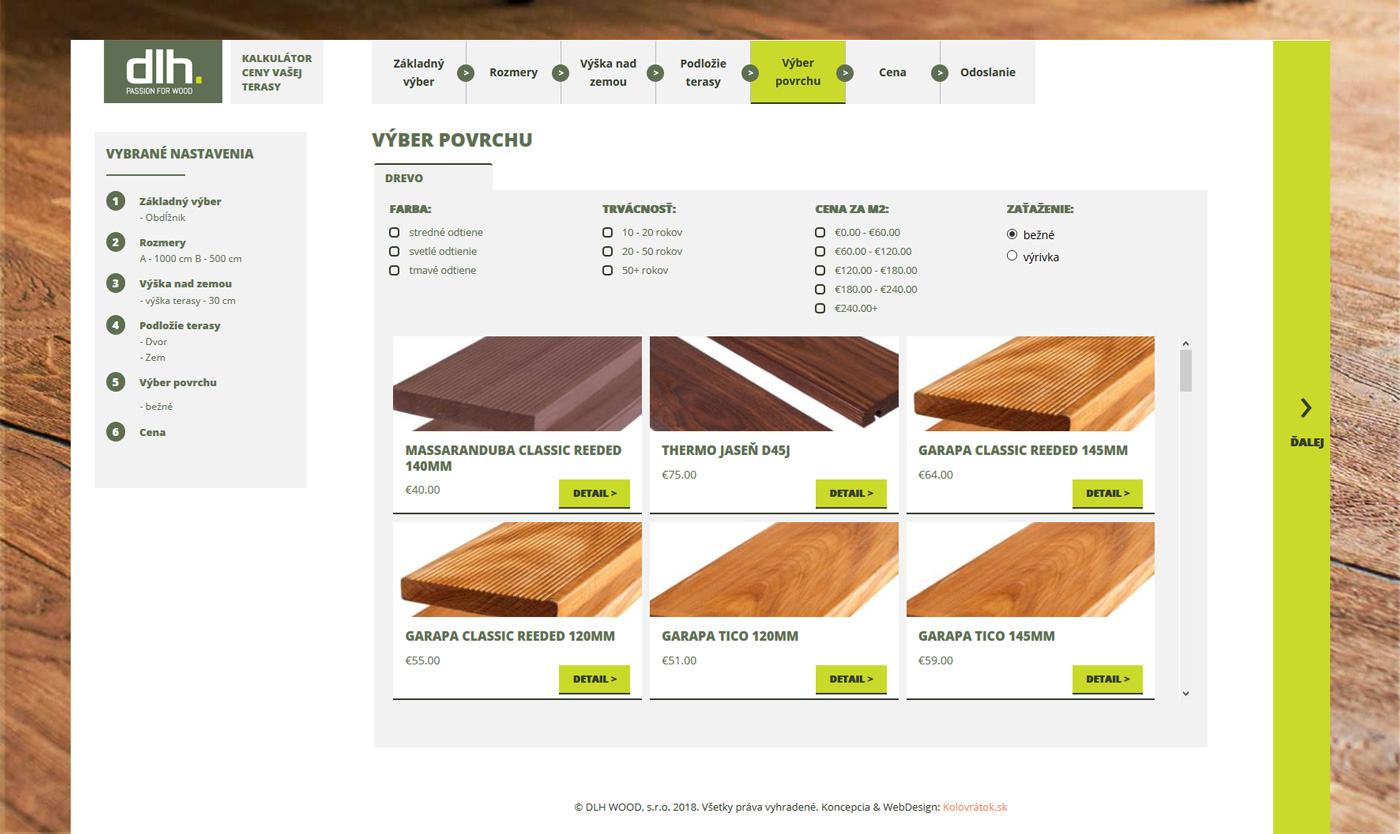
Task: Switch to the Drevo material tab
Action: [433, 177]
